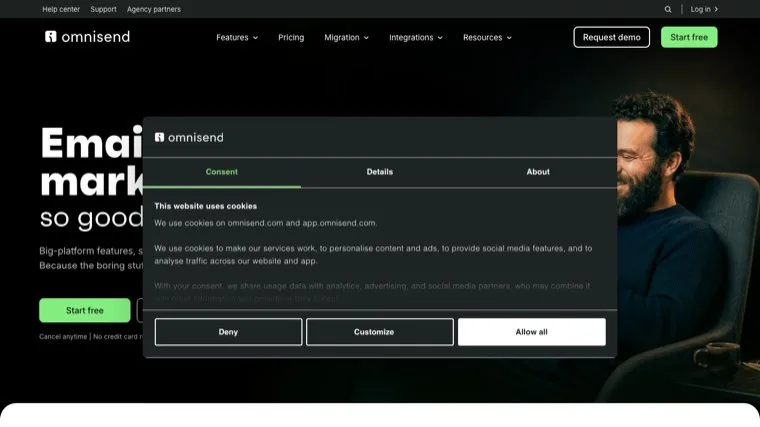This screenshot has height=427, width=760.
Task: Deny all cookies
Action: (x=228, y=332)
